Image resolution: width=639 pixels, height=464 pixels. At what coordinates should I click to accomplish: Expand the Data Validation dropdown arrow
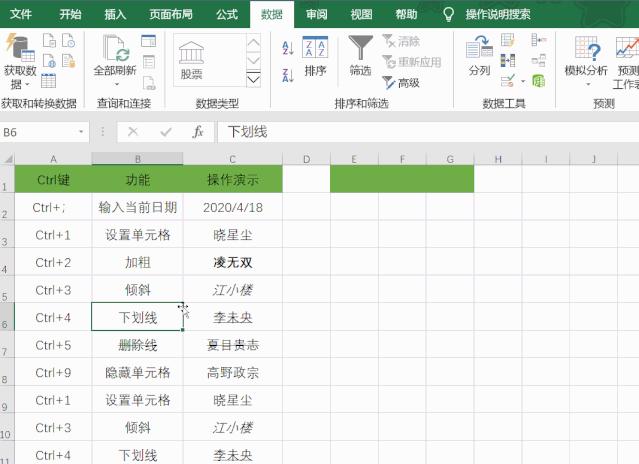(x=523, y=81)
